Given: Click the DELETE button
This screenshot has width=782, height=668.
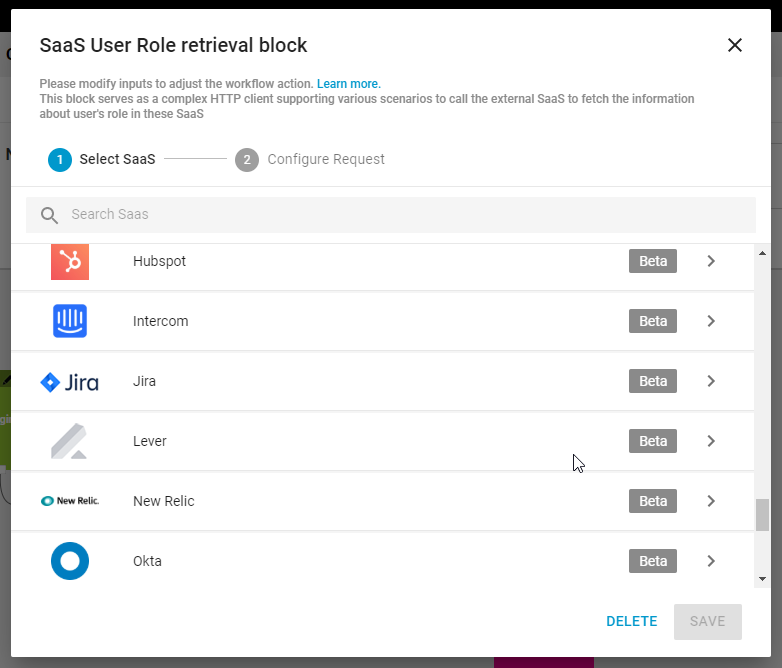Looking at the screenshot, I should pyautogui.click(x=631, y=622).
